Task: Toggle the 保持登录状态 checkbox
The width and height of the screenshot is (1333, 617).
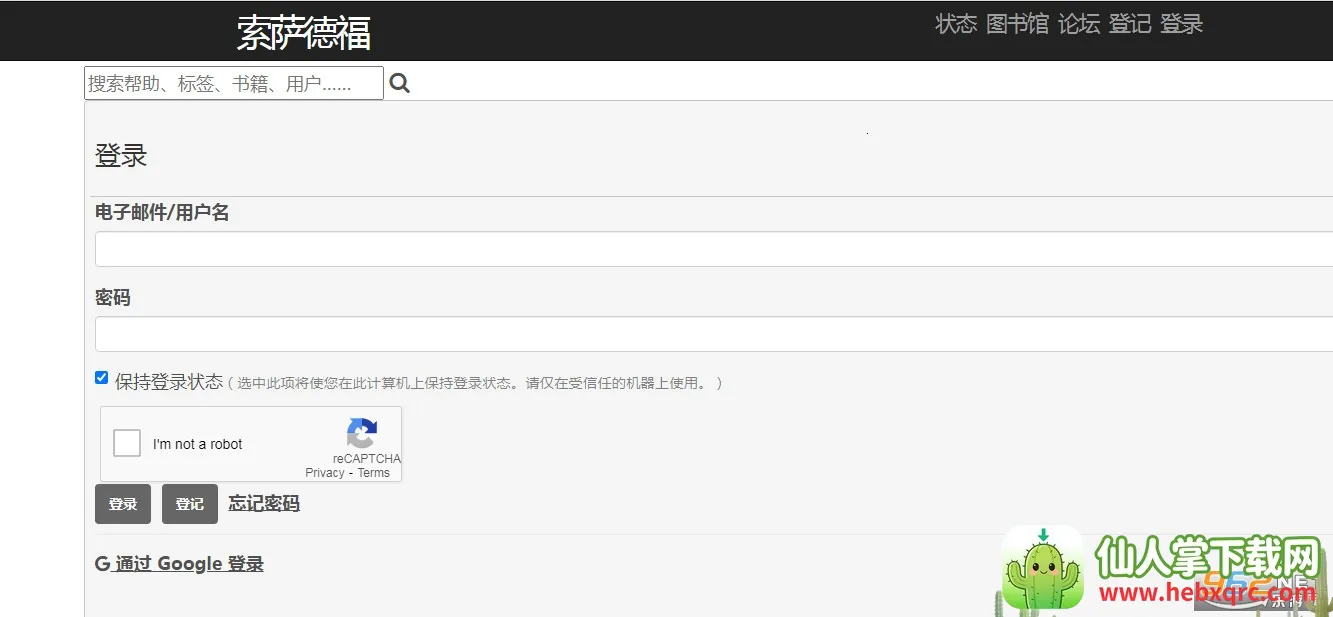Action: 101,378
